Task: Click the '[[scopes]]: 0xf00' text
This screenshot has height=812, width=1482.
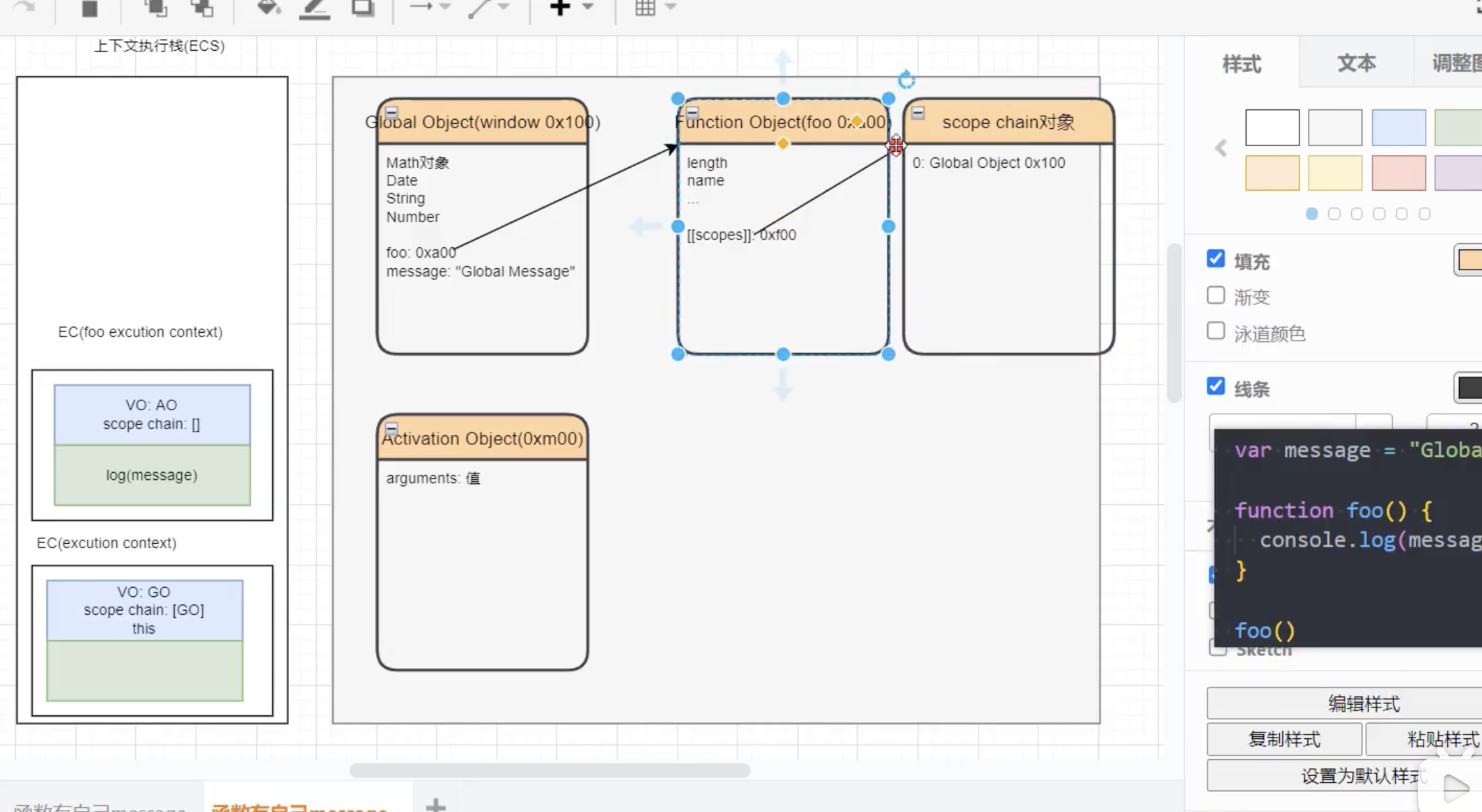Action: tap(741, 235)
